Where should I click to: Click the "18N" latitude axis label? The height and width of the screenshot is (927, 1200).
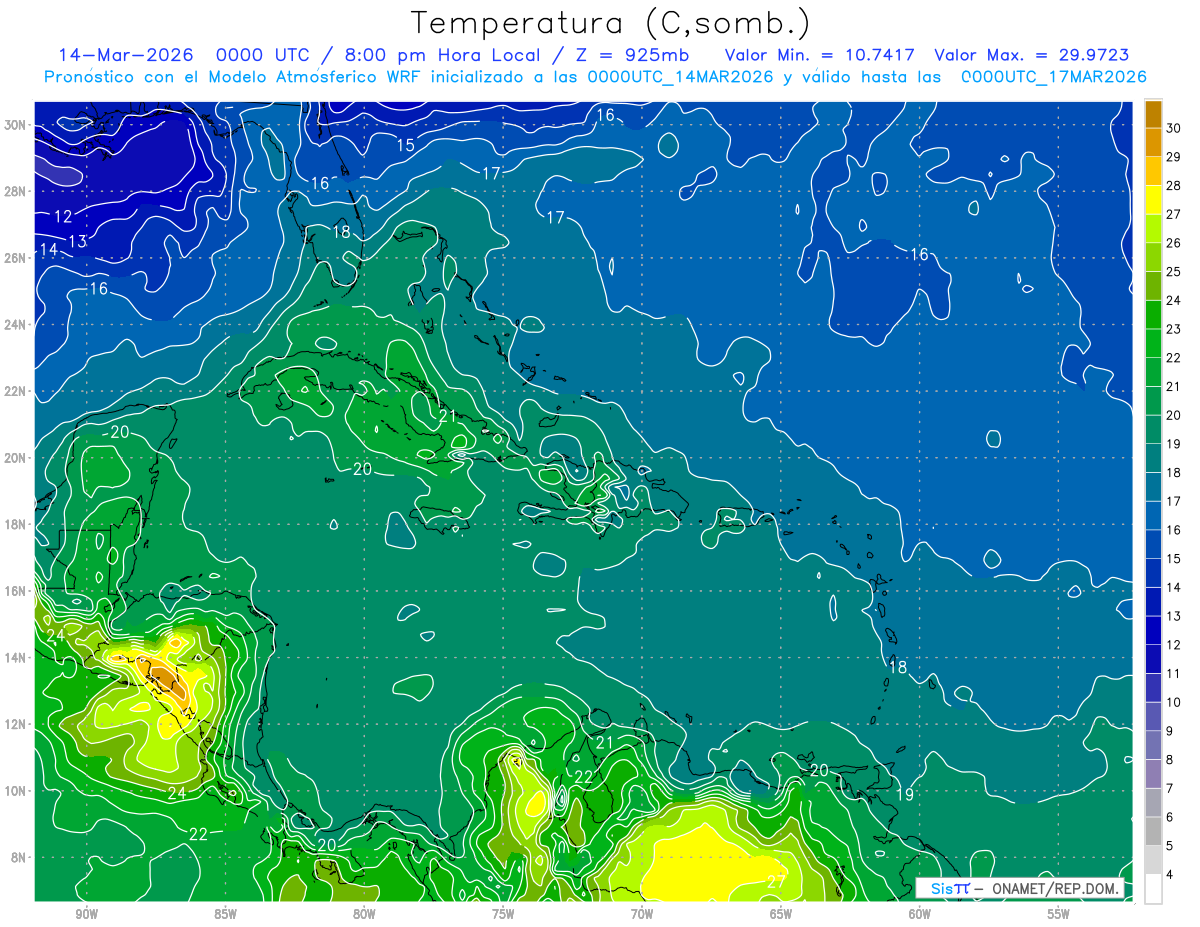tap(15, 524)
